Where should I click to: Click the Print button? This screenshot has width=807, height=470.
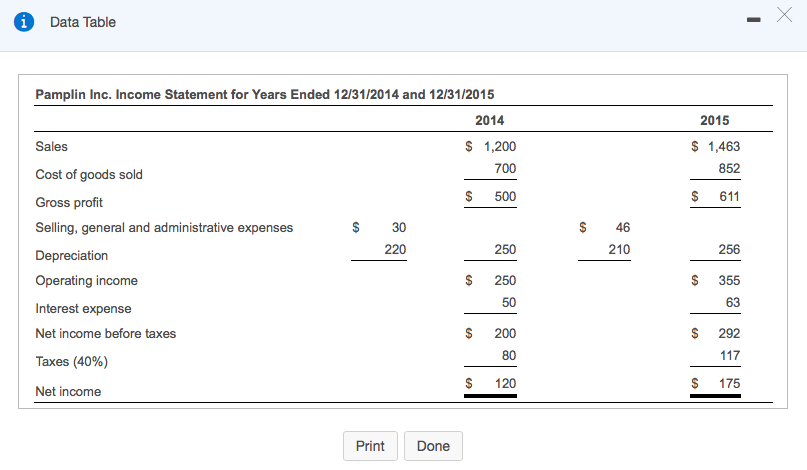(x=370, y=446)
